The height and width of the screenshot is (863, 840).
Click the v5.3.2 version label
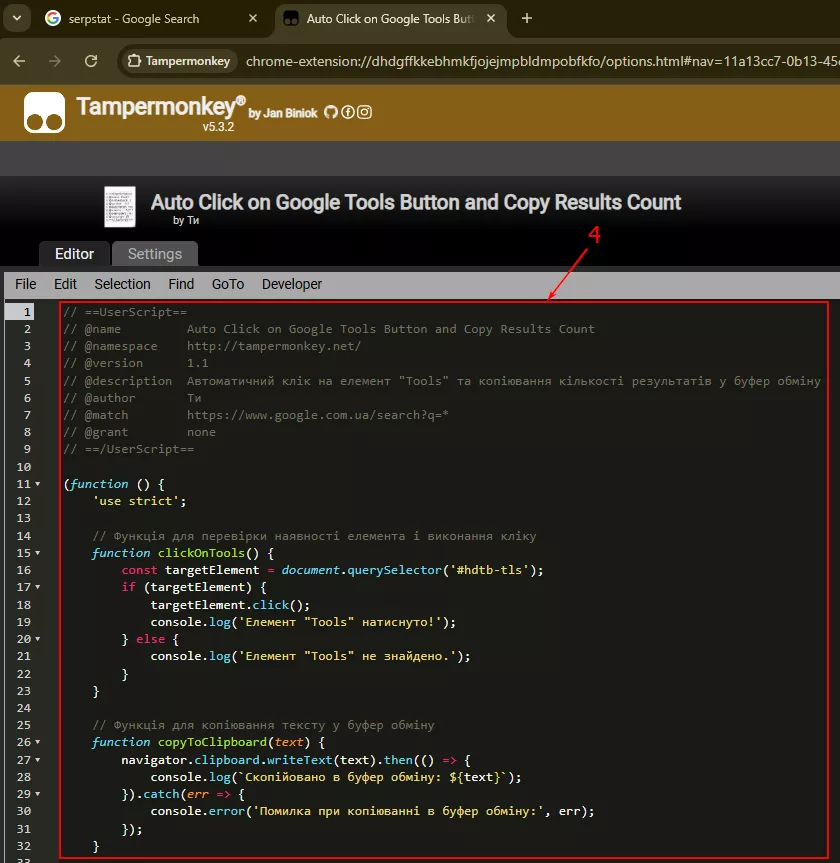pyautogui.click(x=218, y=127)
